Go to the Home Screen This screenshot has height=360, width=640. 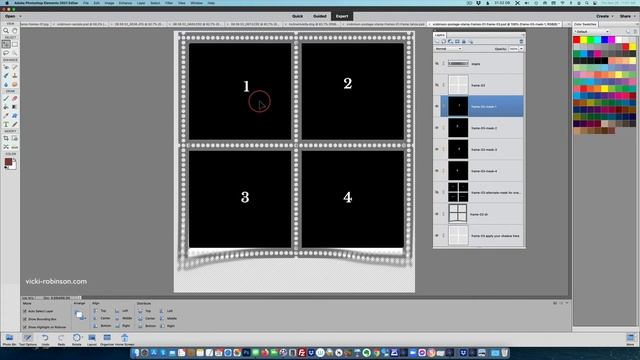pyautogui.click(x=124, y=340)
